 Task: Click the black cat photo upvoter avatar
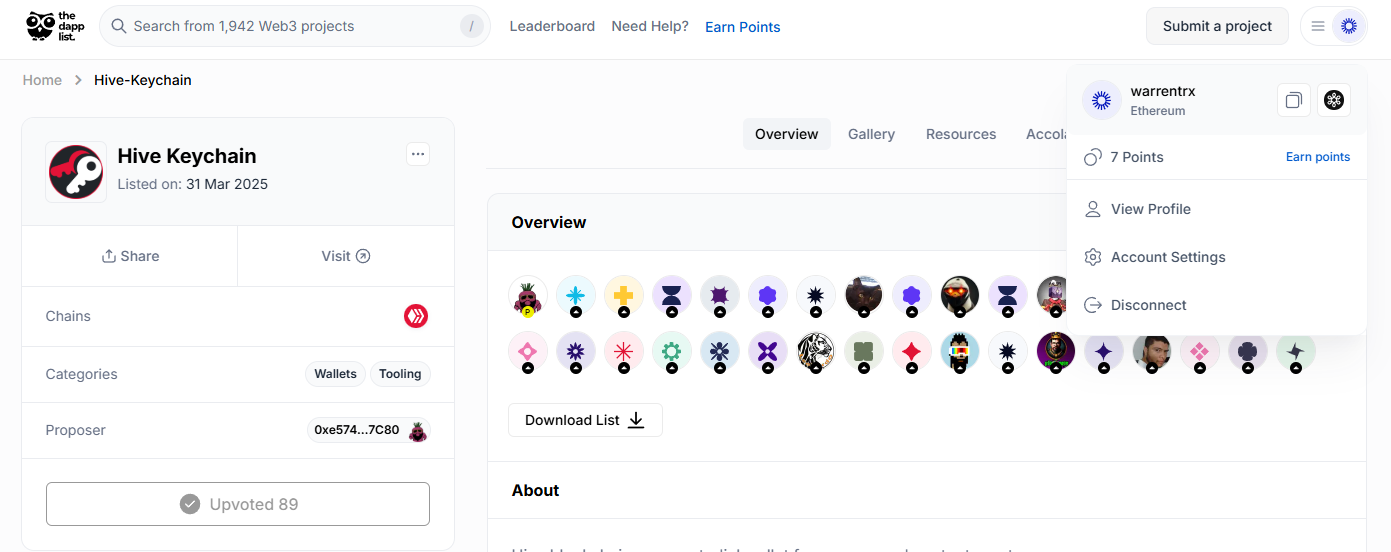pos(864,295)
